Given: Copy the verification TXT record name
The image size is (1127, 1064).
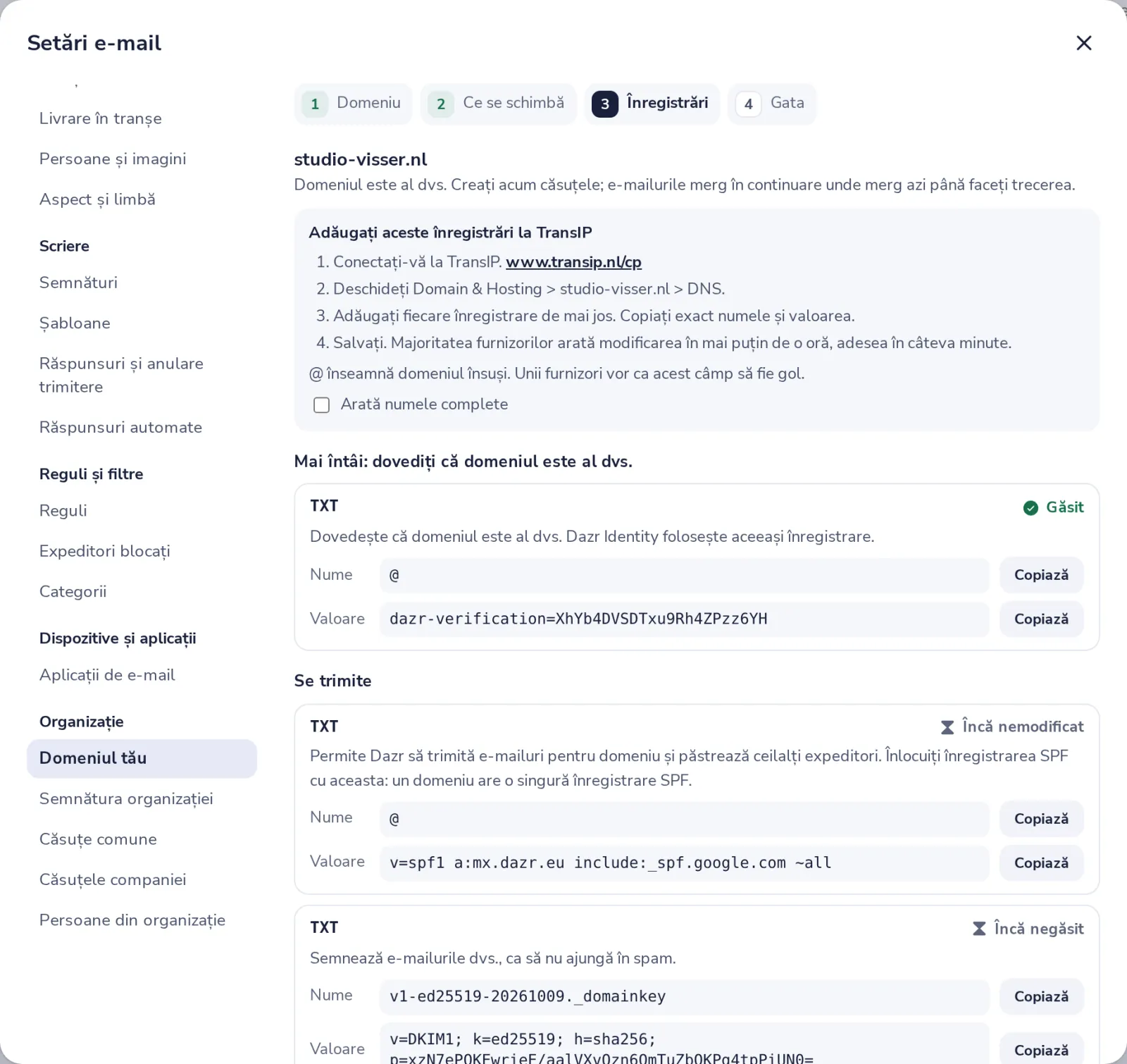Looking at the screenshot, I should [x=1041, y=575].
